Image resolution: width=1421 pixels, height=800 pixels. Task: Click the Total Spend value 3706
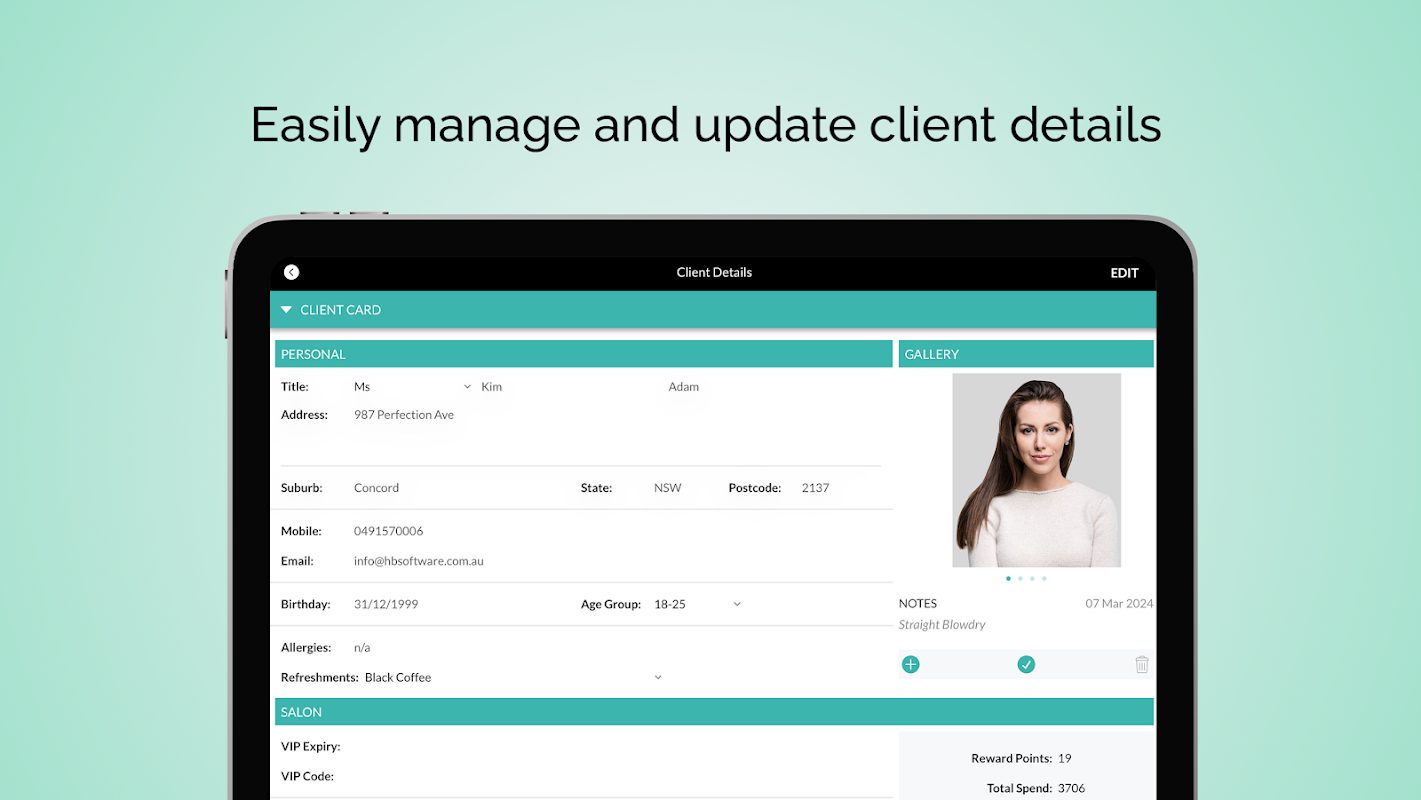click(x=1071, y=789)
